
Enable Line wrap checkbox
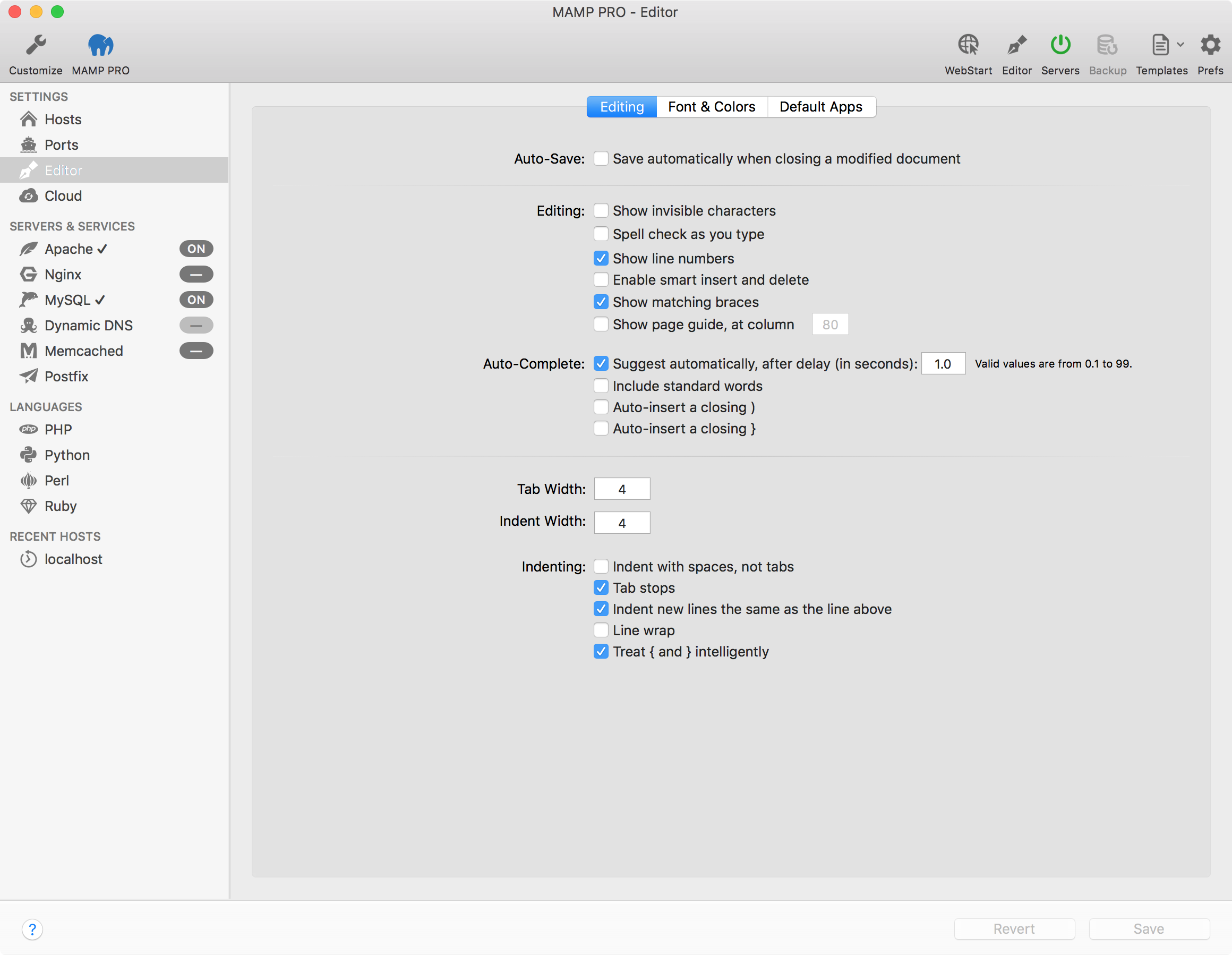601,630
